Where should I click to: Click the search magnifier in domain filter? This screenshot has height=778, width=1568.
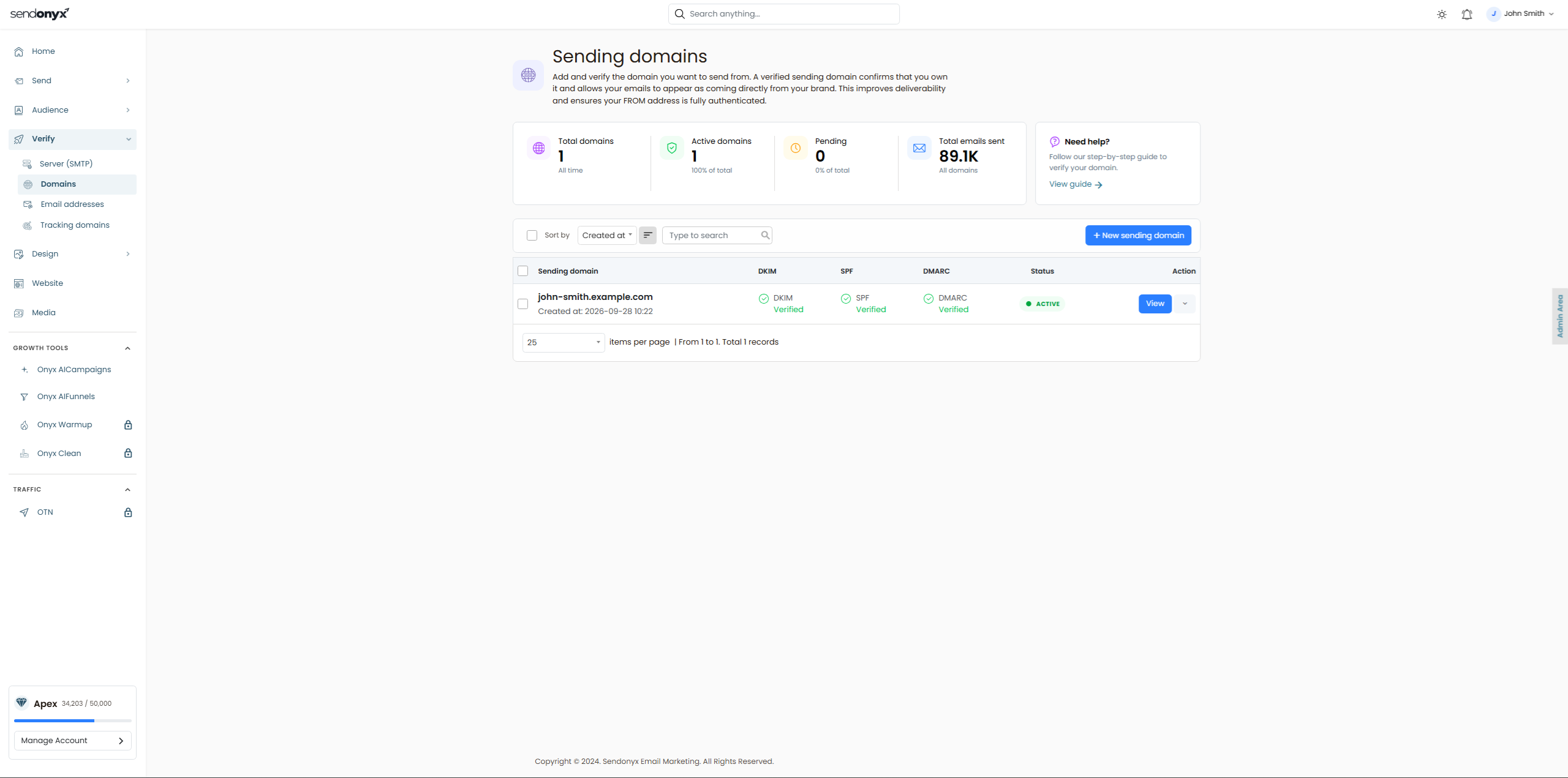pos(765,235)
